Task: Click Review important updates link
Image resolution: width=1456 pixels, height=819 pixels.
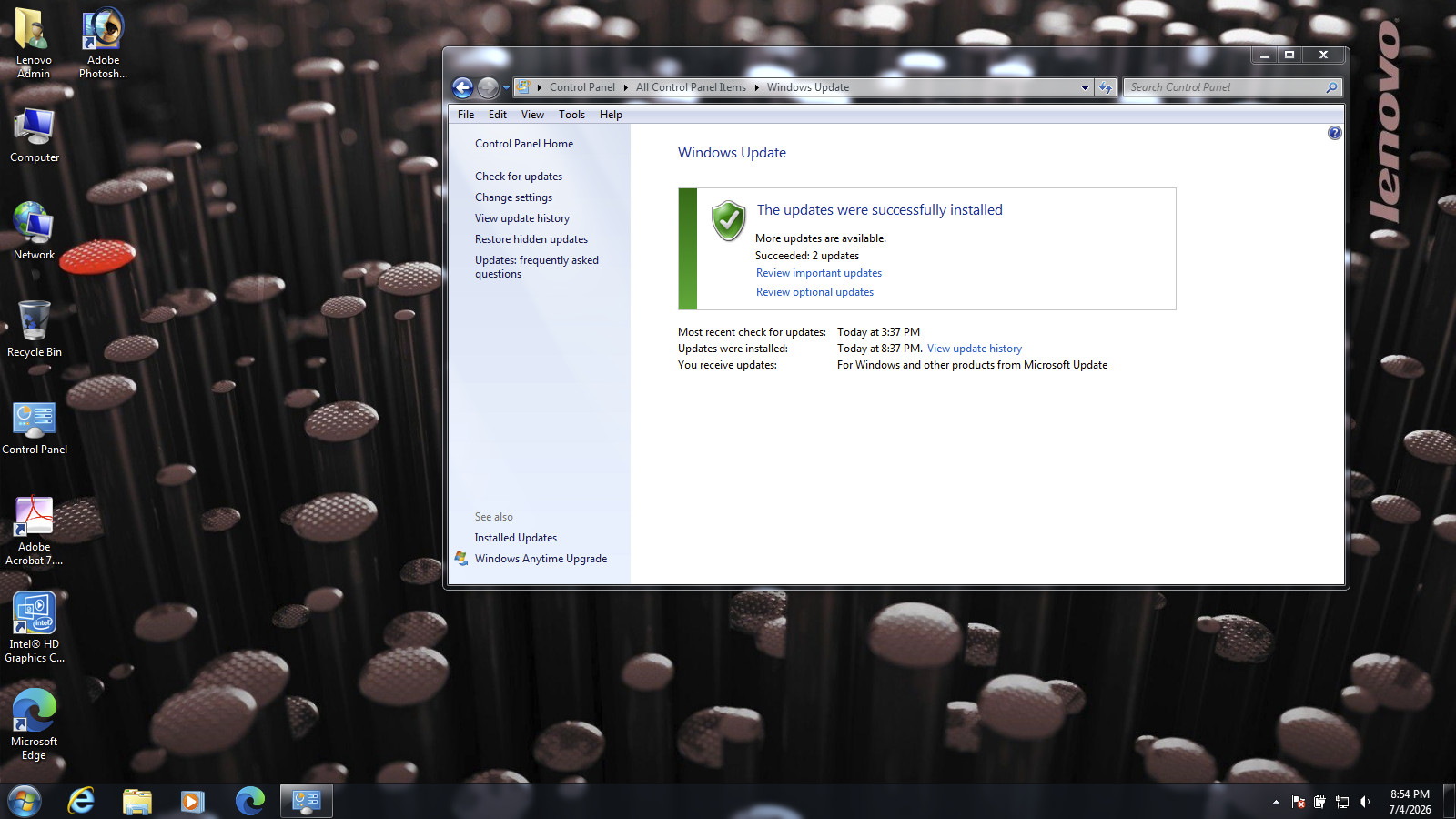Action: point(819,273)
